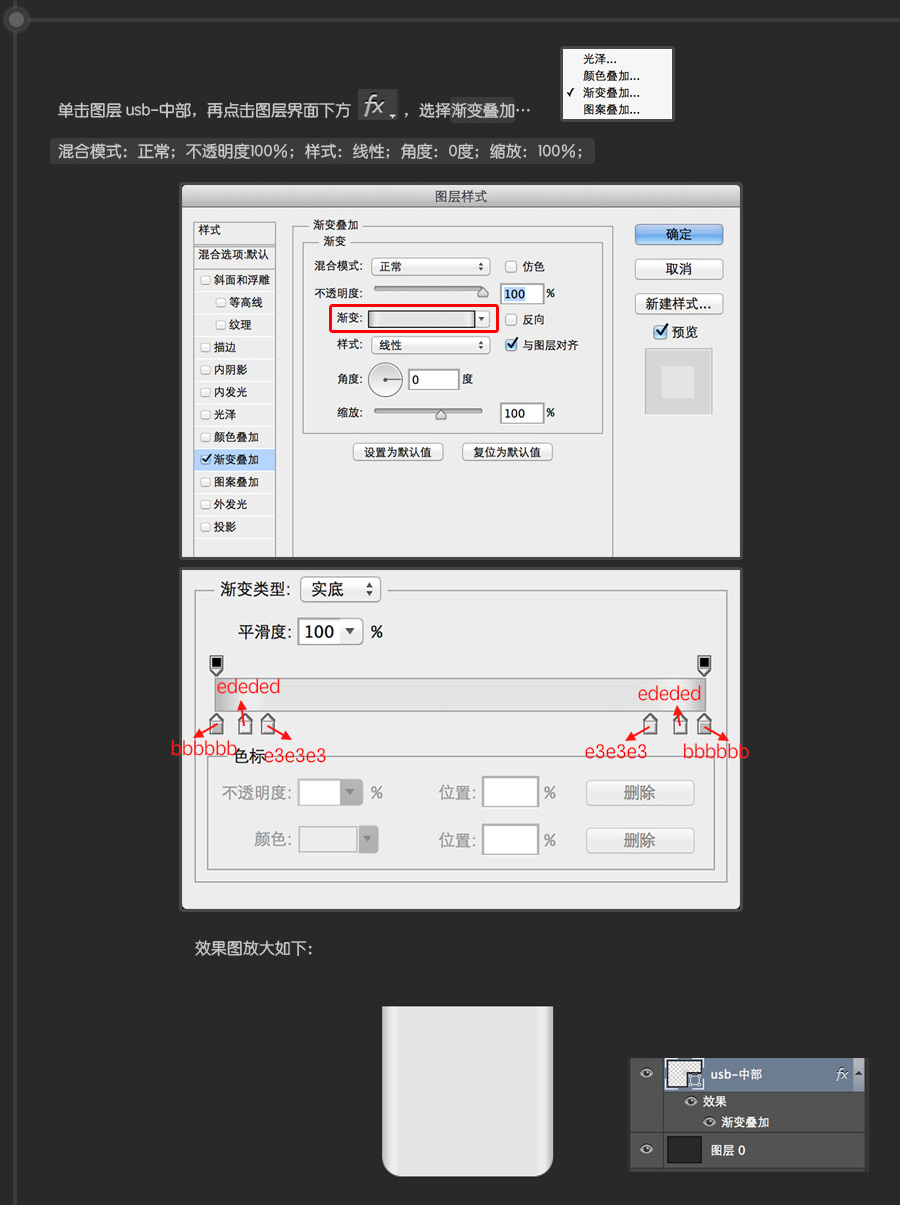Viewport: 900px width, 1205px height.
Task: Select 样式 at top of styles list
Action: tap(234, 231)
